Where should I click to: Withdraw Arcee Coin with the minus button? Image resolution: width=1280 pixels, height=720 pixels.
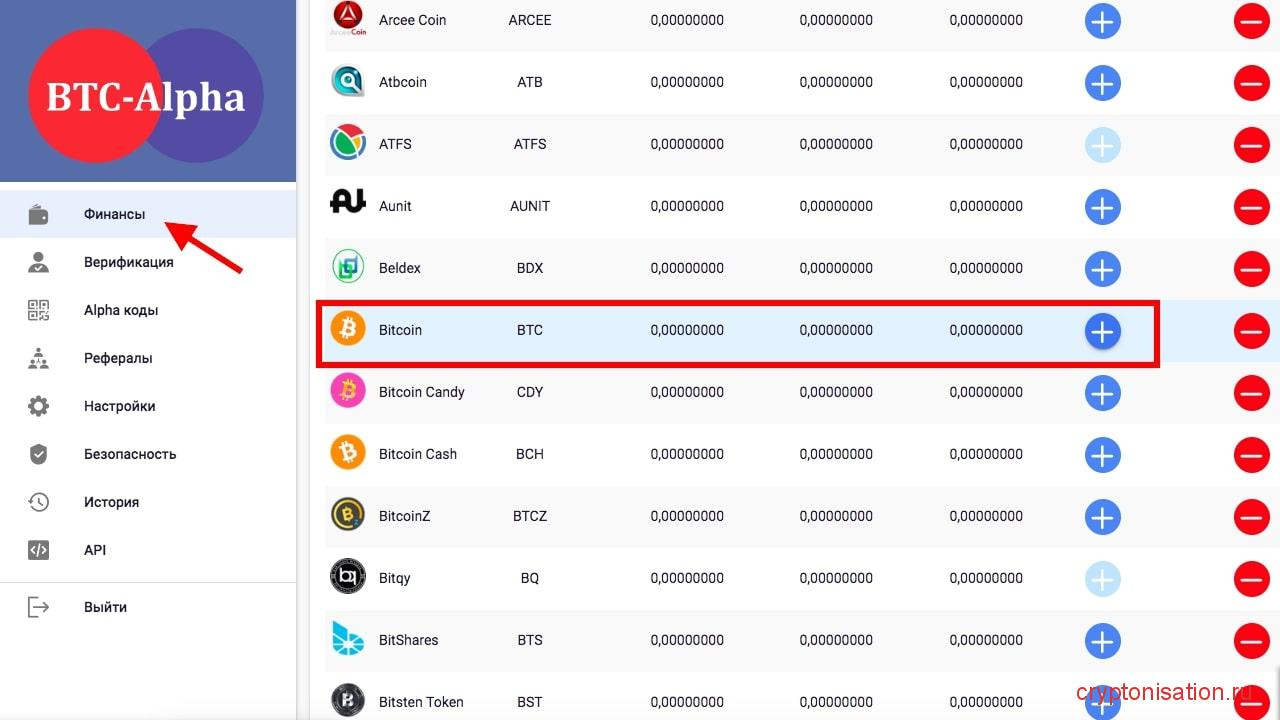[x=1251, y=21]
